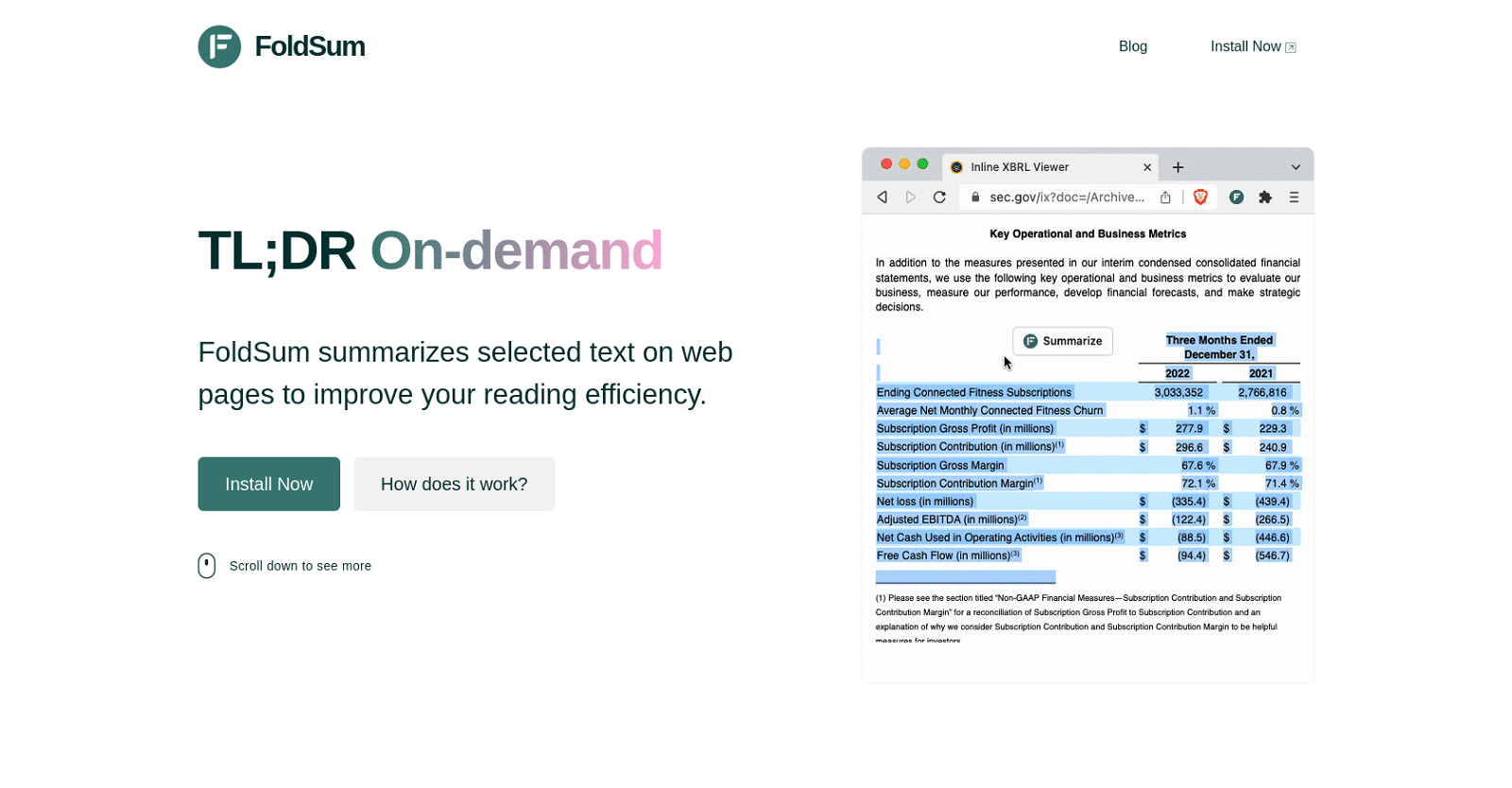Viewport: 1512px width, 788px height.
Task: Click Scroll down to see more text
Action: pos(300,566)
